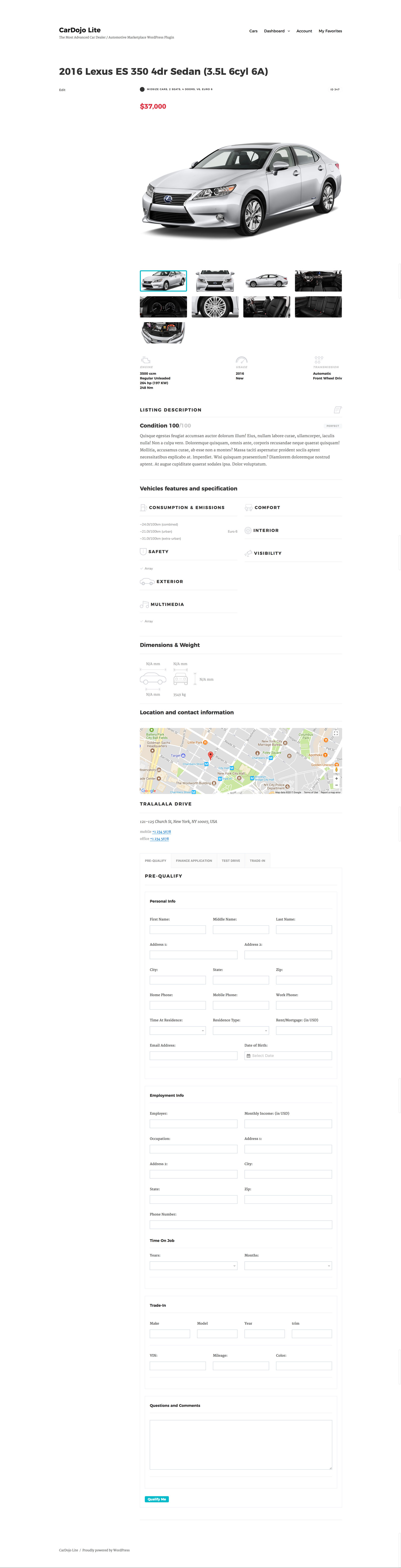The height and width of the screenshot is (1568, 401).
Task: Select the engine bay thumbnail
Action: click(x=163, y=333)
